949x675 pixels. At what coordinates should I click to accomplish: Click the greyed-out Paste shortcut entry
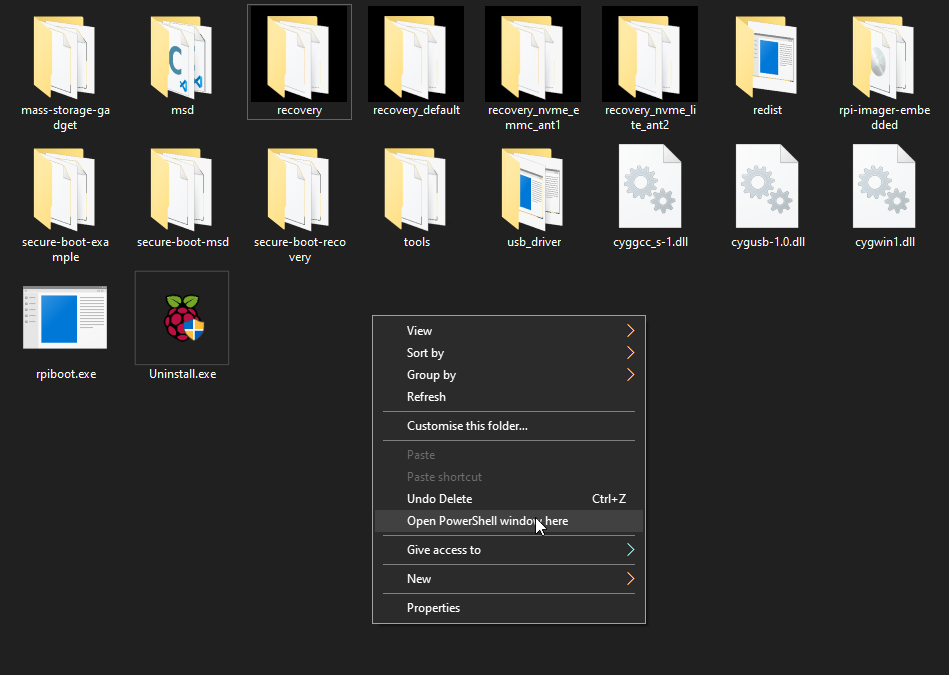tap(509, 476)
